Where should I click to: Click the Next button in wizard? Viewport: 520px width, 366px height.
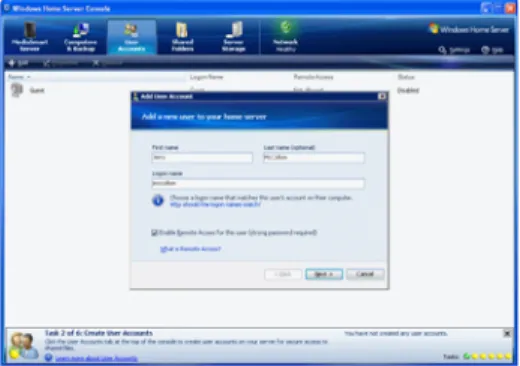[x=324, y=274]
